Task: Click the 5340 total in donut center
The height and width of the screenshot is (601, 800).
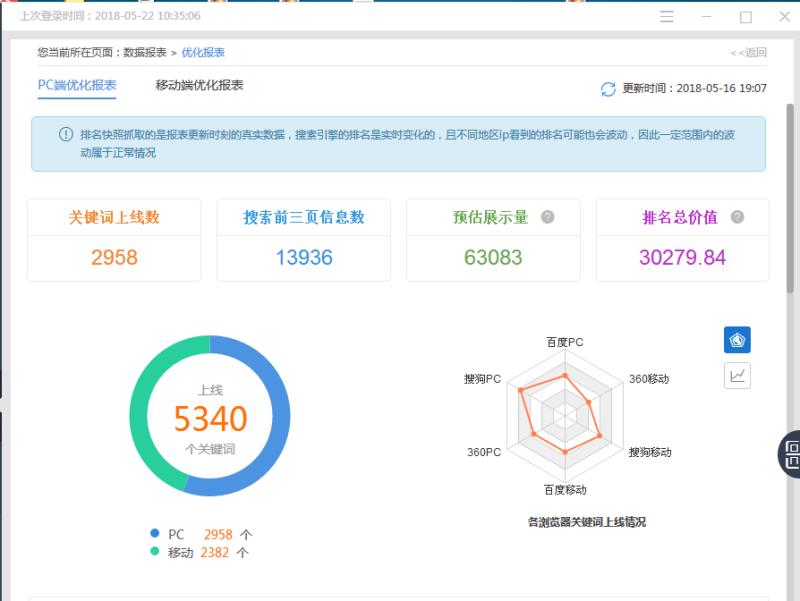Action: [x=210, y=418]
